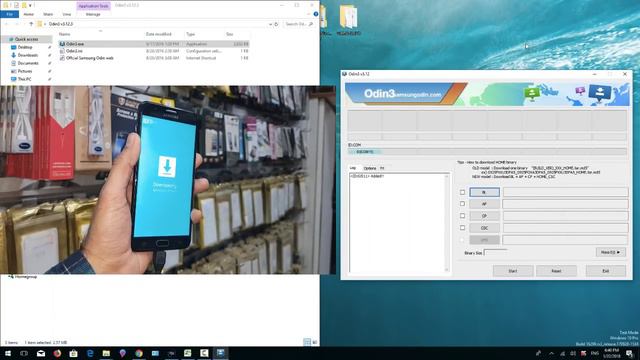Open the desktop folder icon near Odin window

(349, 20)
